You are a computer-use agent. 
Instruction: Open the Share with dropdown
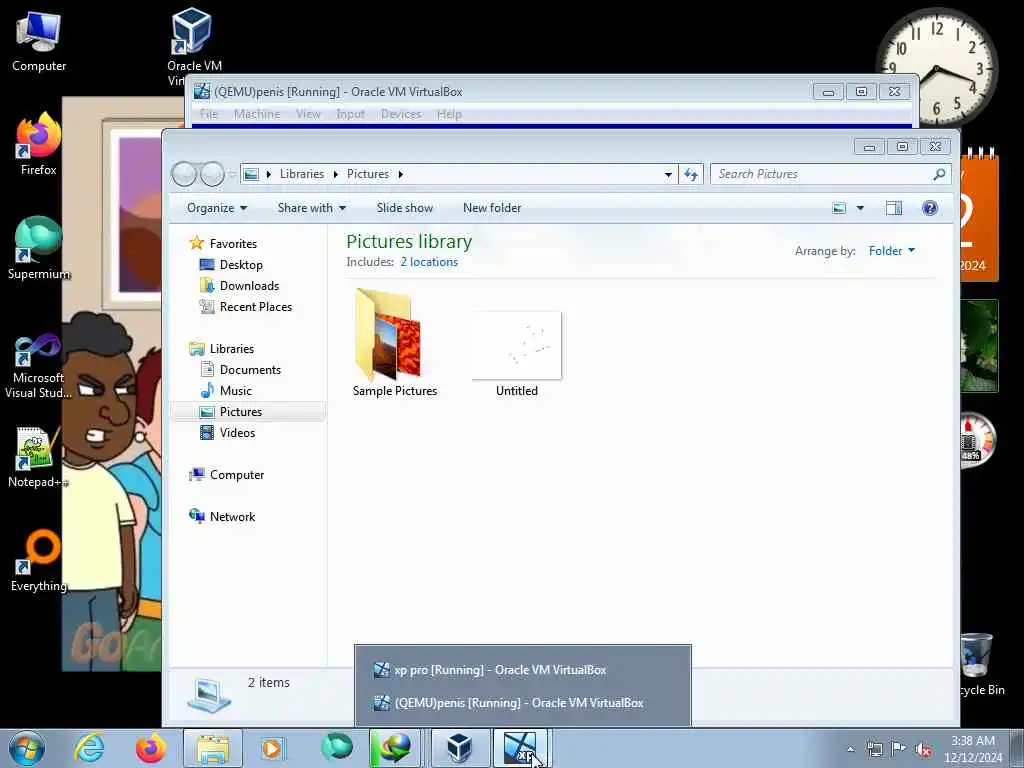click(312, 208)
